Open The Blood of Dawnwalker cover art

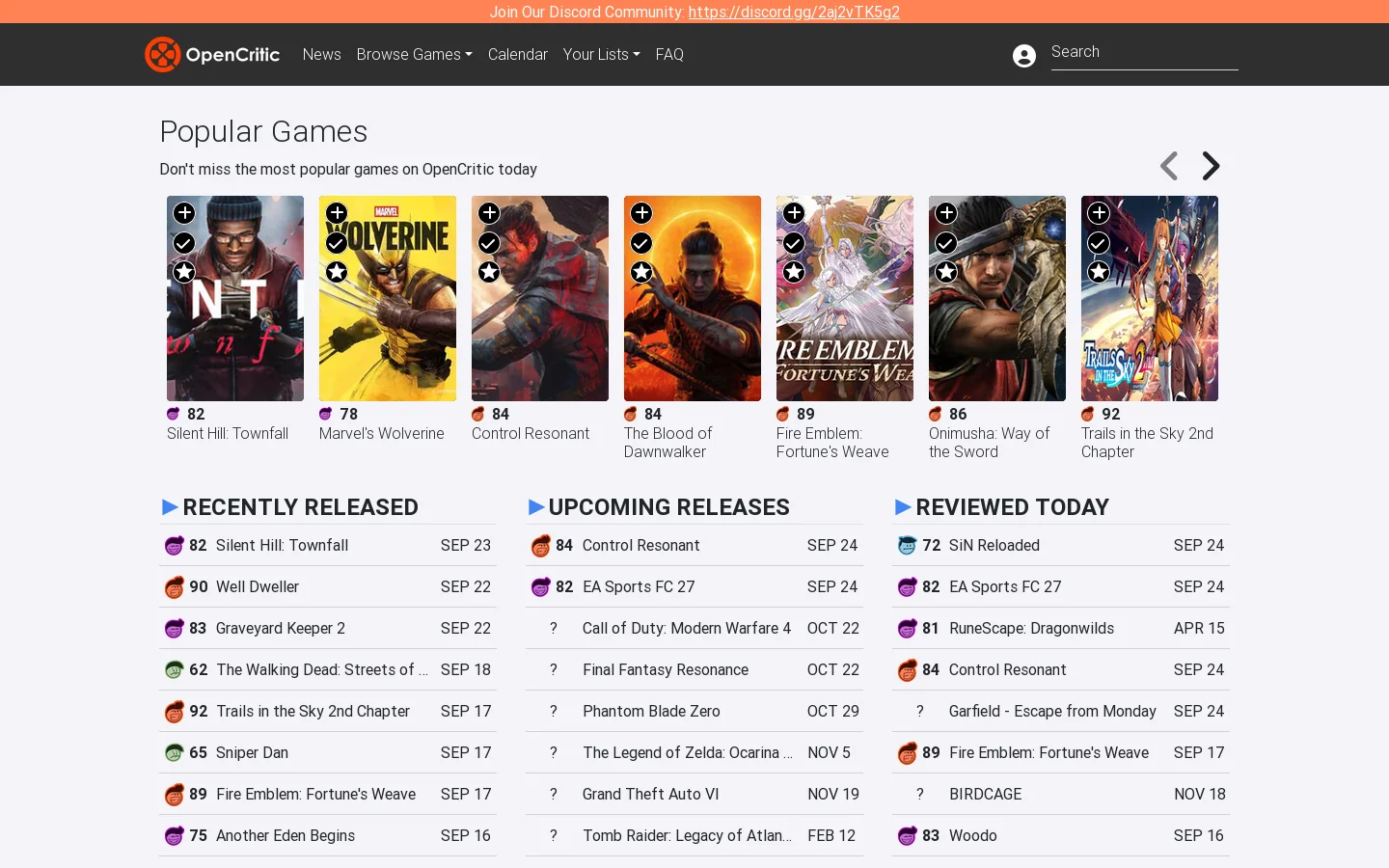coord(693,299)
